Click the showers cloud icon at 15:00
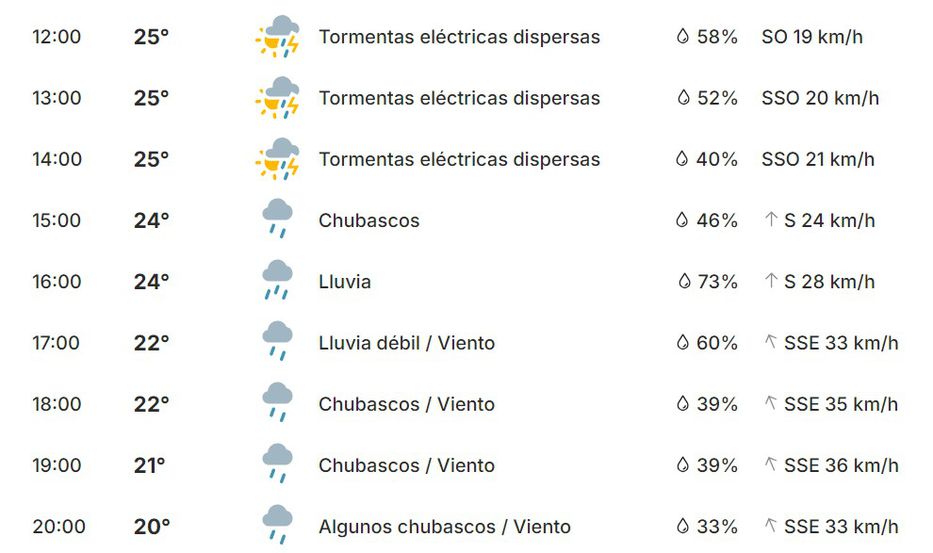Viewport: 933px width, 553px height. click(277, 219)
